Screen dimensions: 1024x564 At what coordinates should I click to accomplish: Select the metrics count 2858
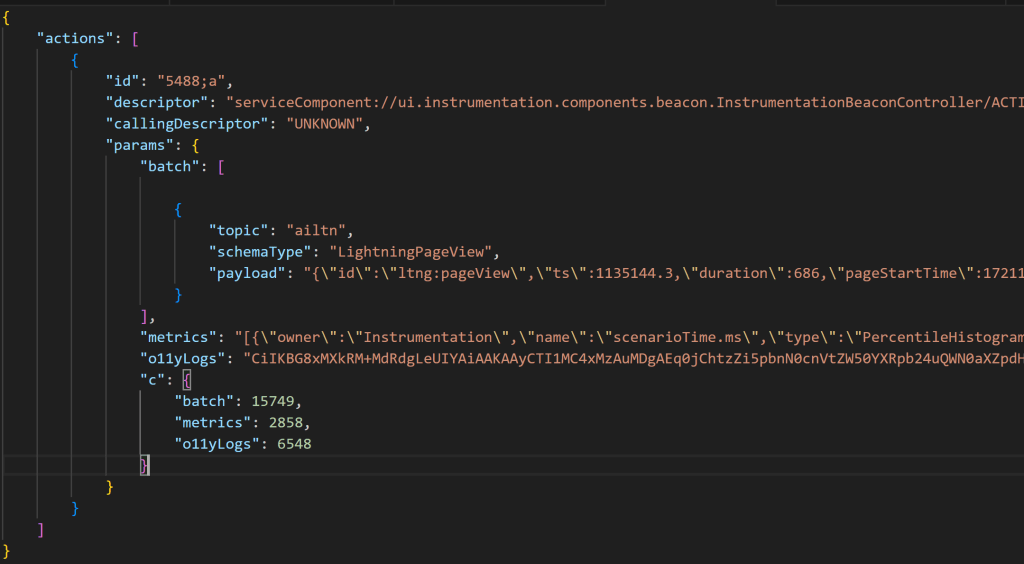(x=285, y=423)
